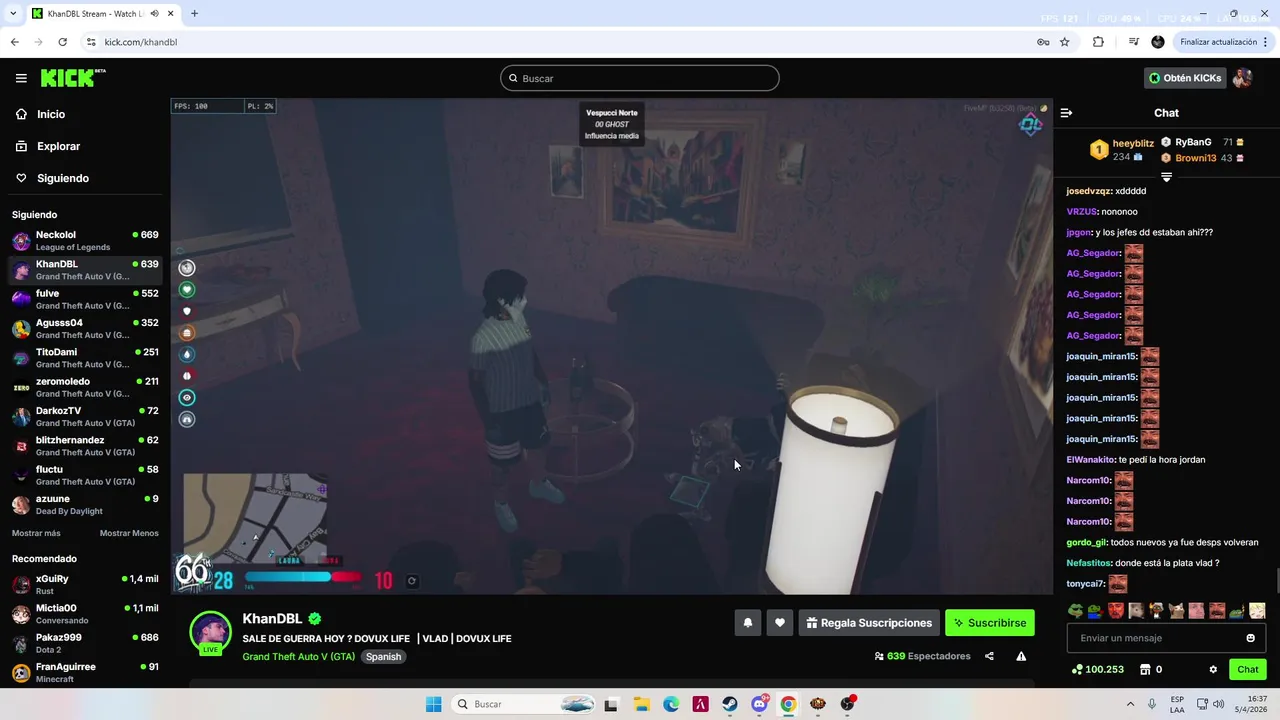The width and height of the screenshot is (1280, 720).
Task: Open browser extensions puzzle icon
Action: pyautogui.click(x=1098, y=42)
